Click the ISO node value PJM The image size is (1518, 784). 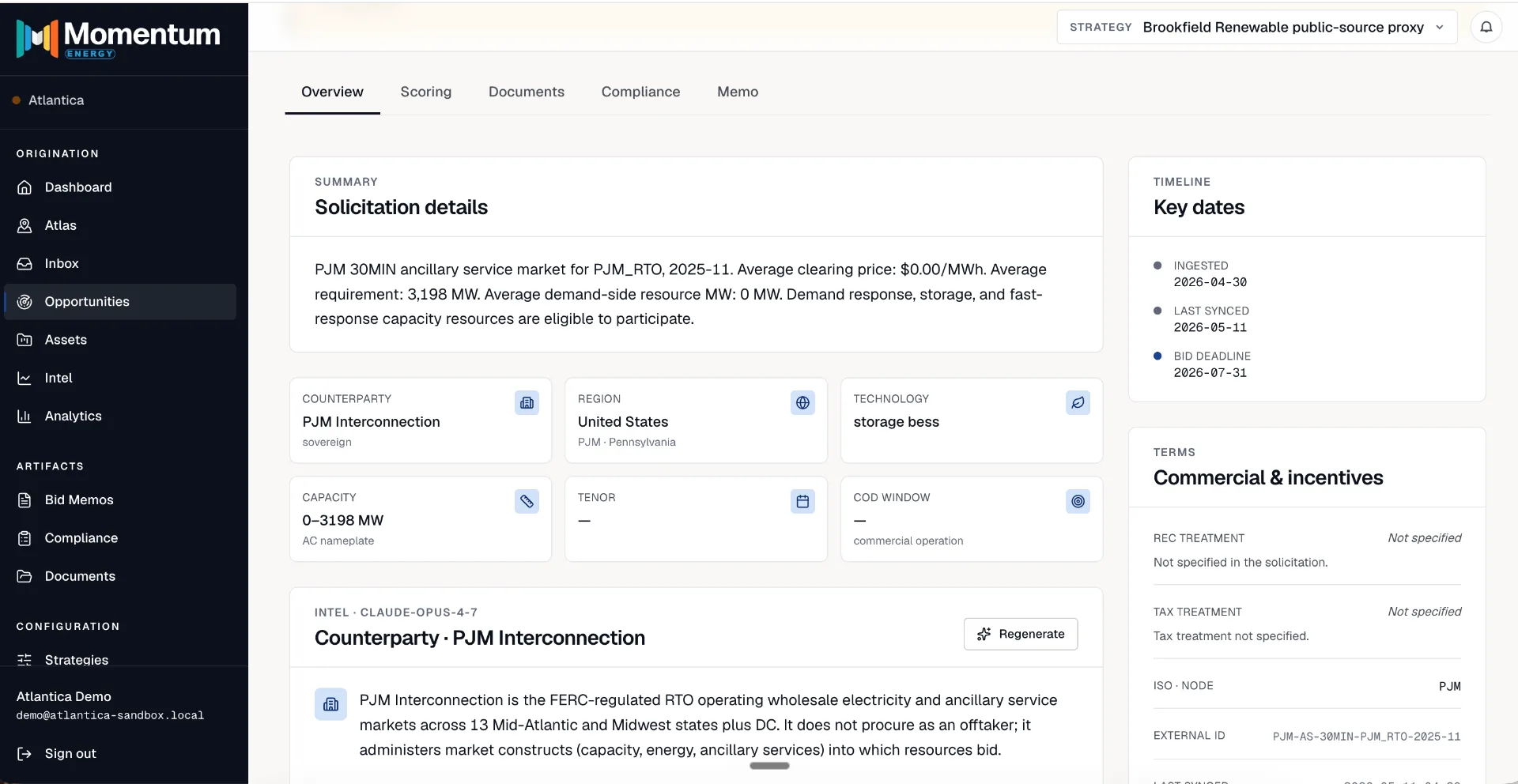1449,687
